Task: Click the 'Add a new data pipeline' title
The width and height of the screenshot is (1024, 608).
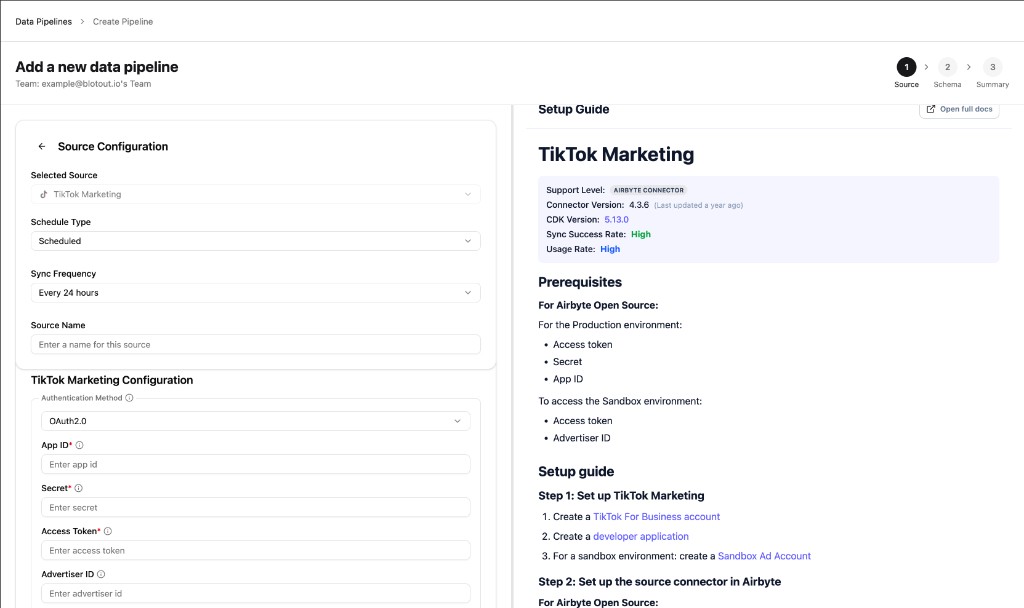Action: tap(97, 67)
